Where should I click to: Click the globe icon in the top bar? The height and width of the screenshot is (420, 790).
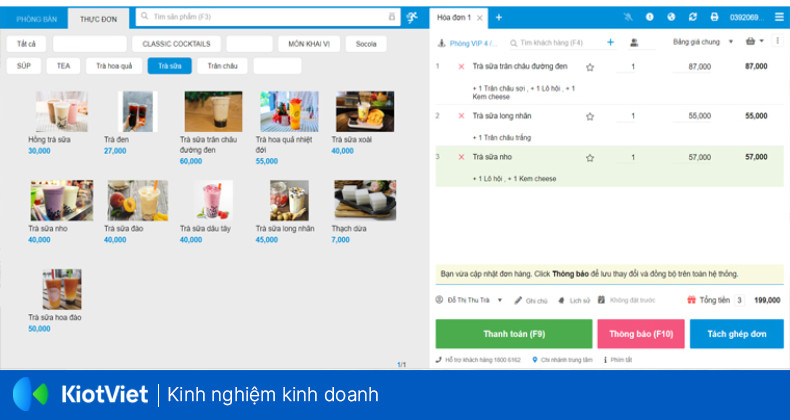click(x=671, y=17)
